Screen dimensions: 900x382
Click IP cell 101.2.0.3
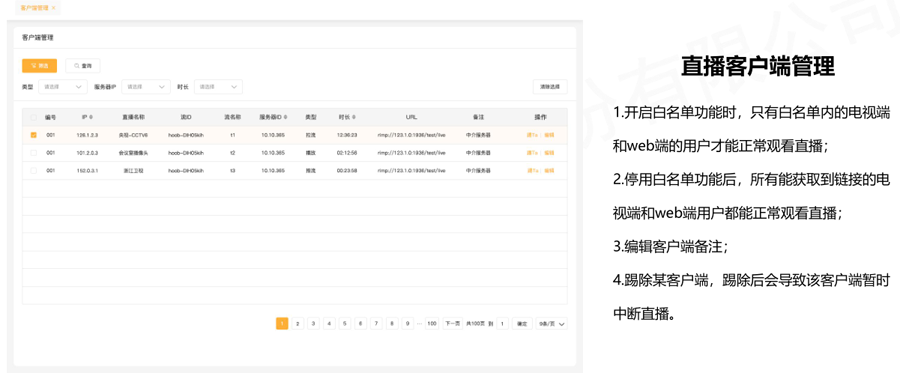(x=87, y=153)
